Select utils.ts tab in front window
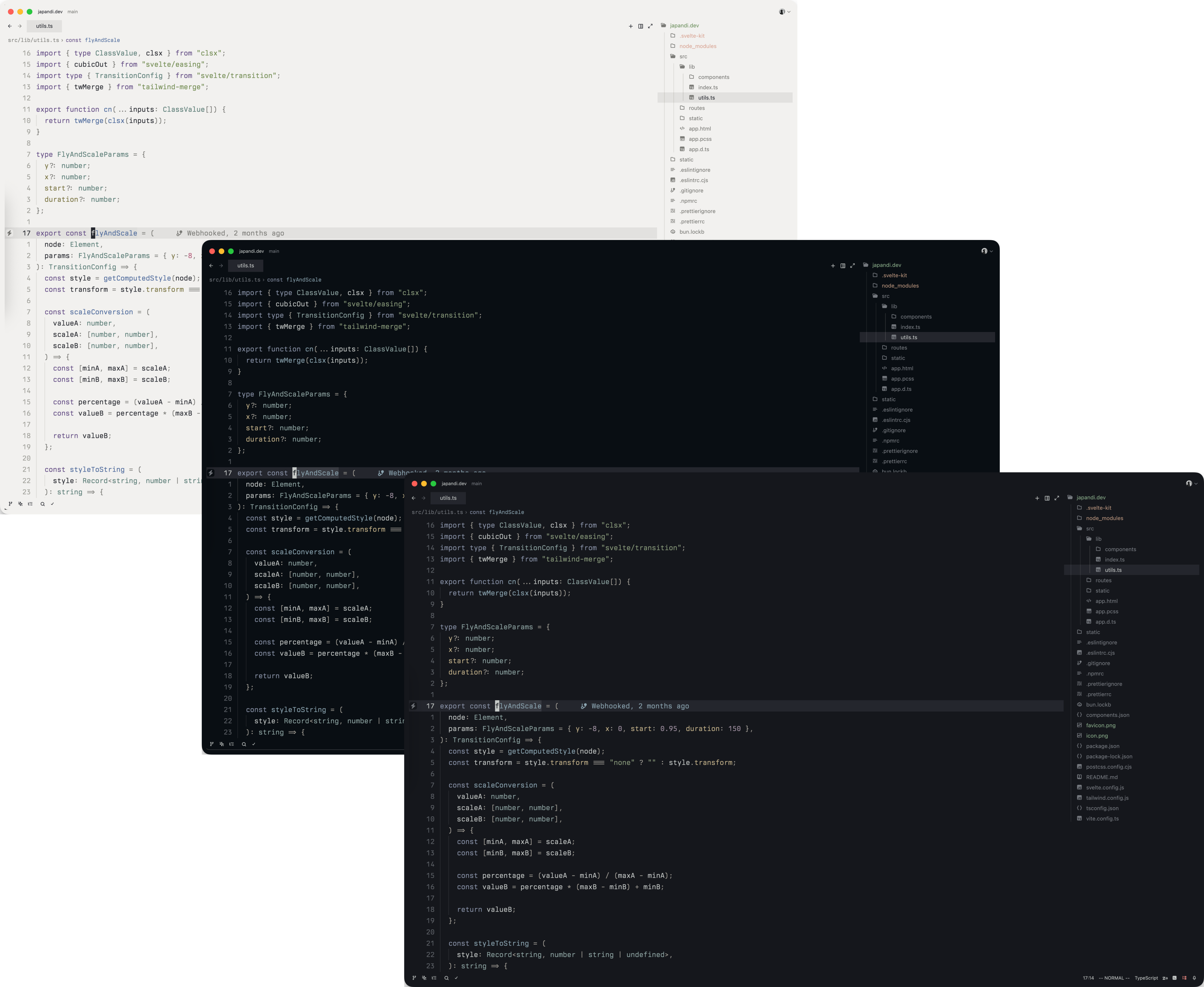The height and width of the screenshot is (987, 1204). coord(448,498)
